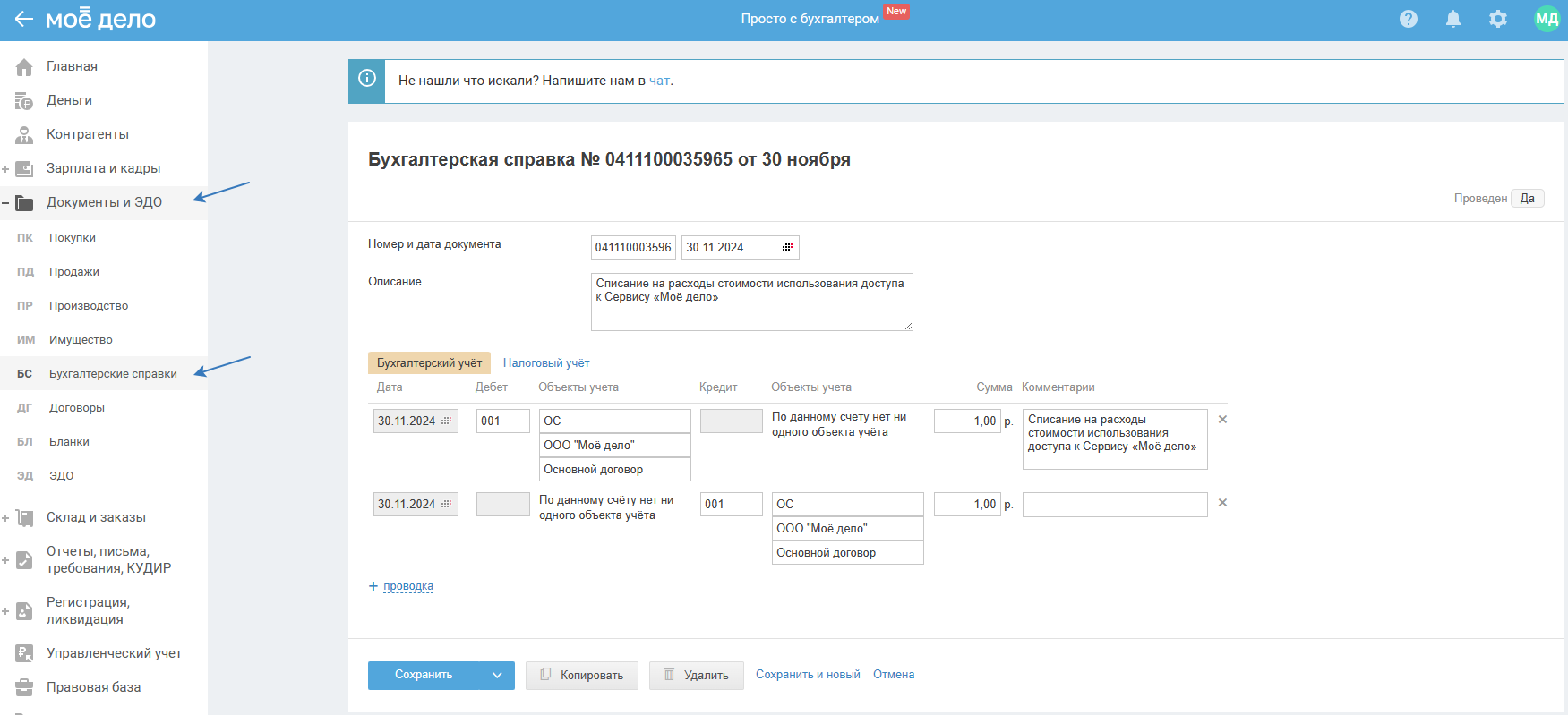Screen dimensions: 1568x715
Task: Click the Документы и ЭДО folder icon
Action: click(x=24, y=203)
